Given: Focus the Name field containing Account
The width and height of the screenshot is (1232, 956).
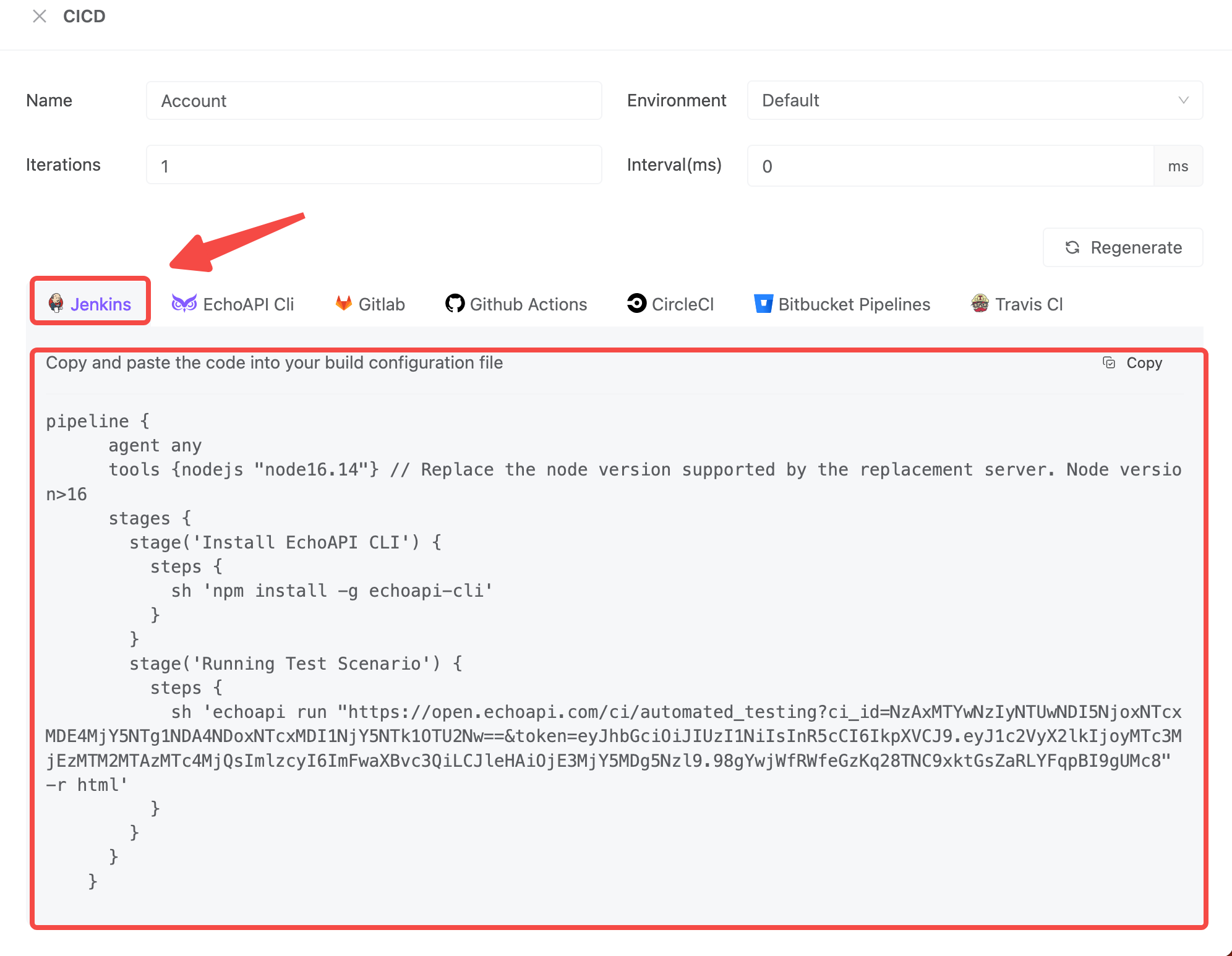Looking at the screenshot, I should click(374, 100).
